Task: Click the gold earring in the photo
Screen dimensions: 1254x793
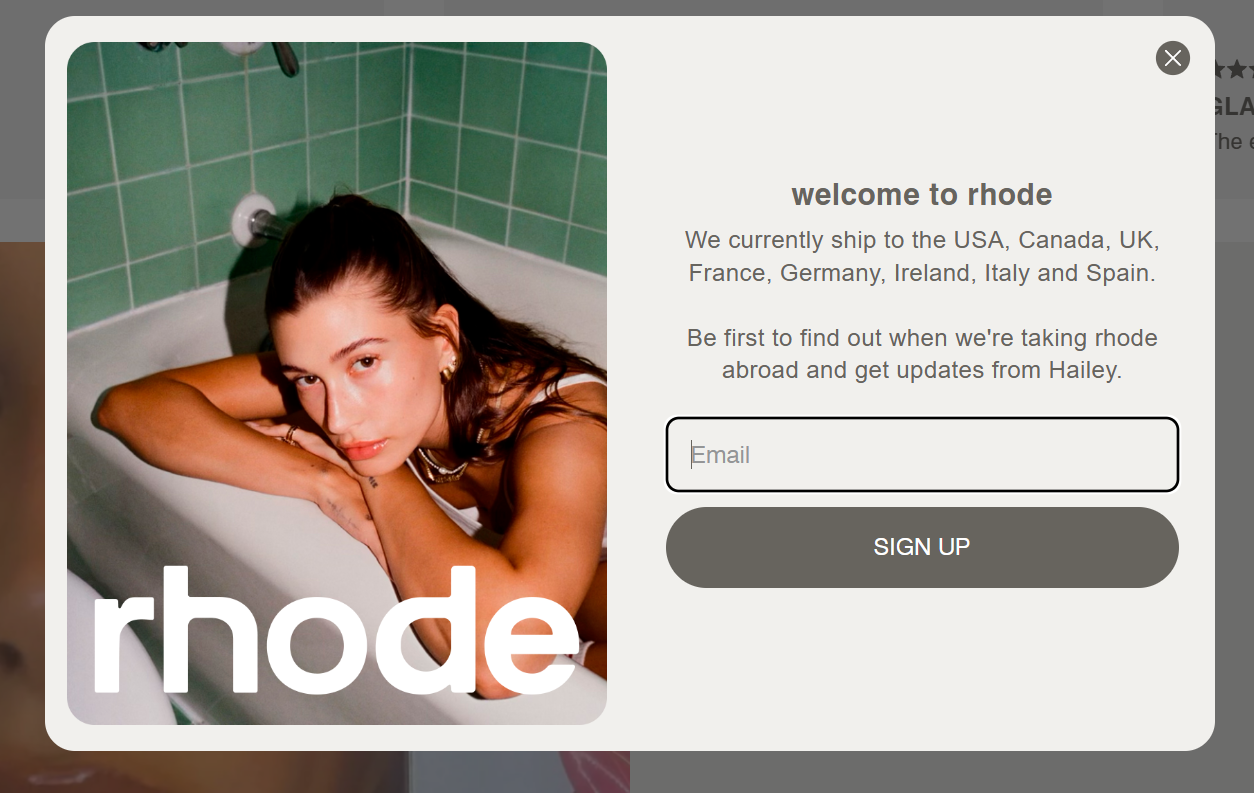Action: [447, 369]
